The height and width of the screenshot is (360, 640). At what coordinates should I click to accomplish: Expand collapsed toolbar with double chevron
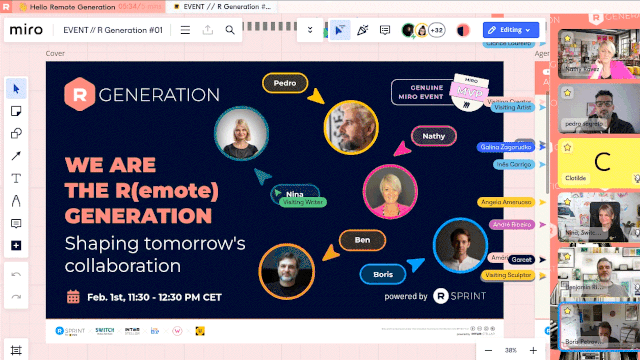point(310,30)
